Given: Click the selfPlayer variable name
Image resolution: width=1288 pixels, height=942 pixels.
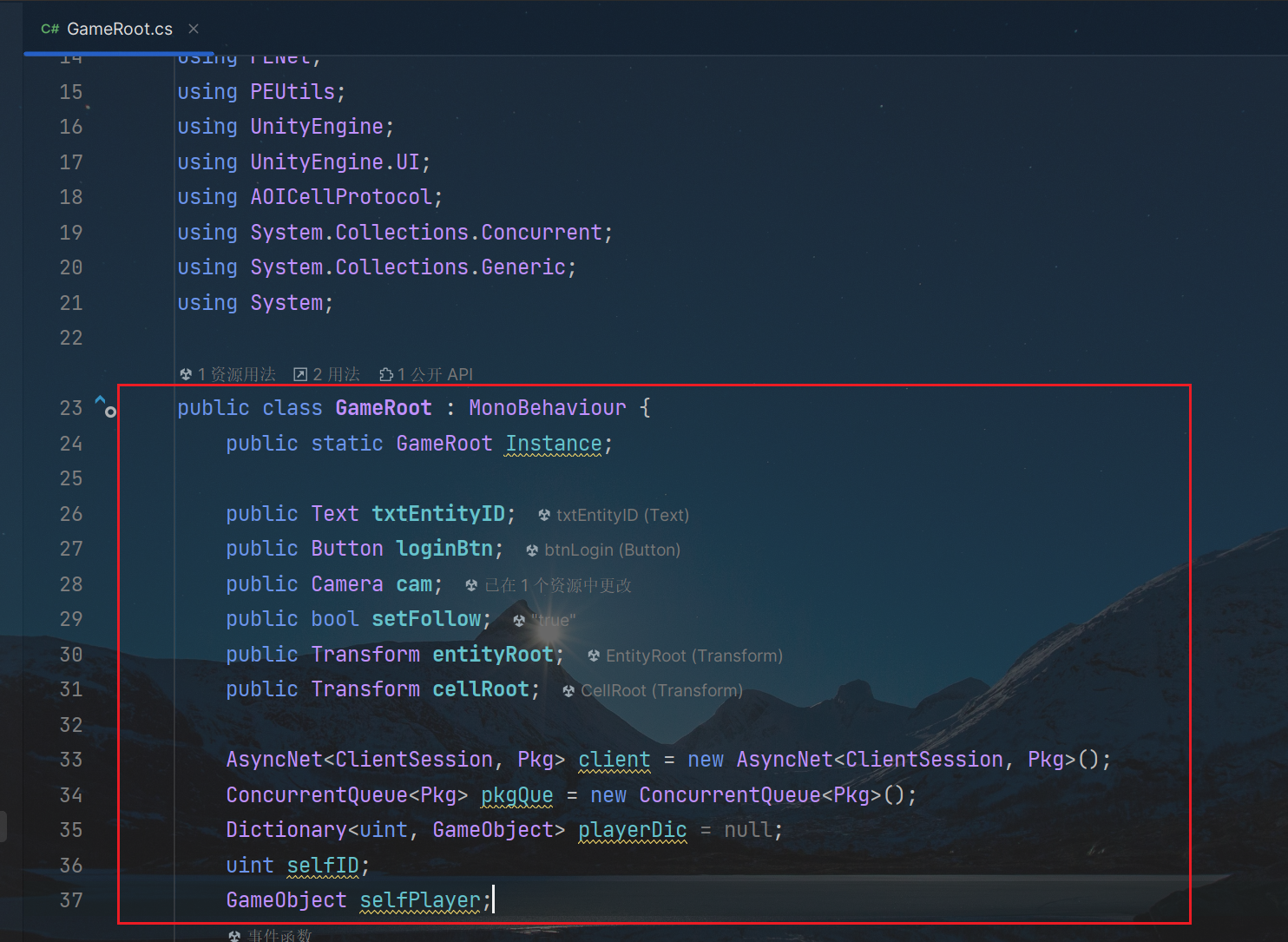Looking at the screenshot, I should (x=420, y=900).
